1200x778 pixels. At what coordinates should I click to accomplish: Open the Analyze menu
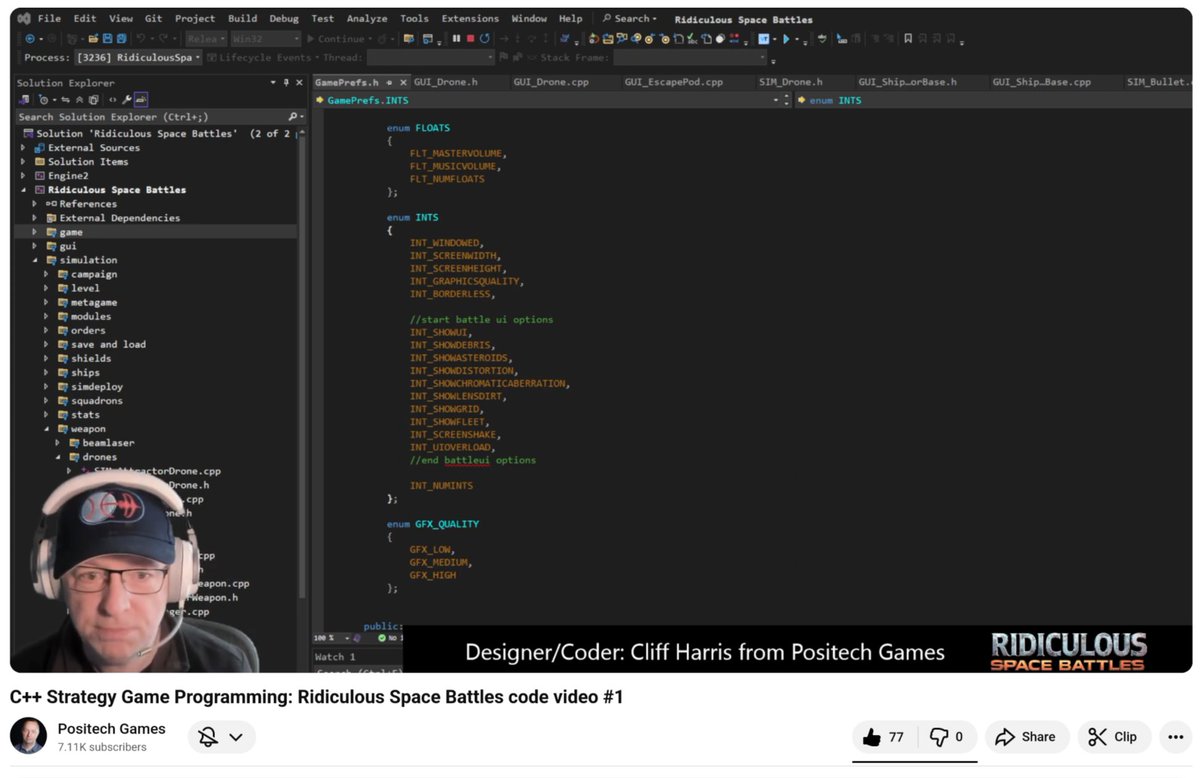[x=367, y=18]
